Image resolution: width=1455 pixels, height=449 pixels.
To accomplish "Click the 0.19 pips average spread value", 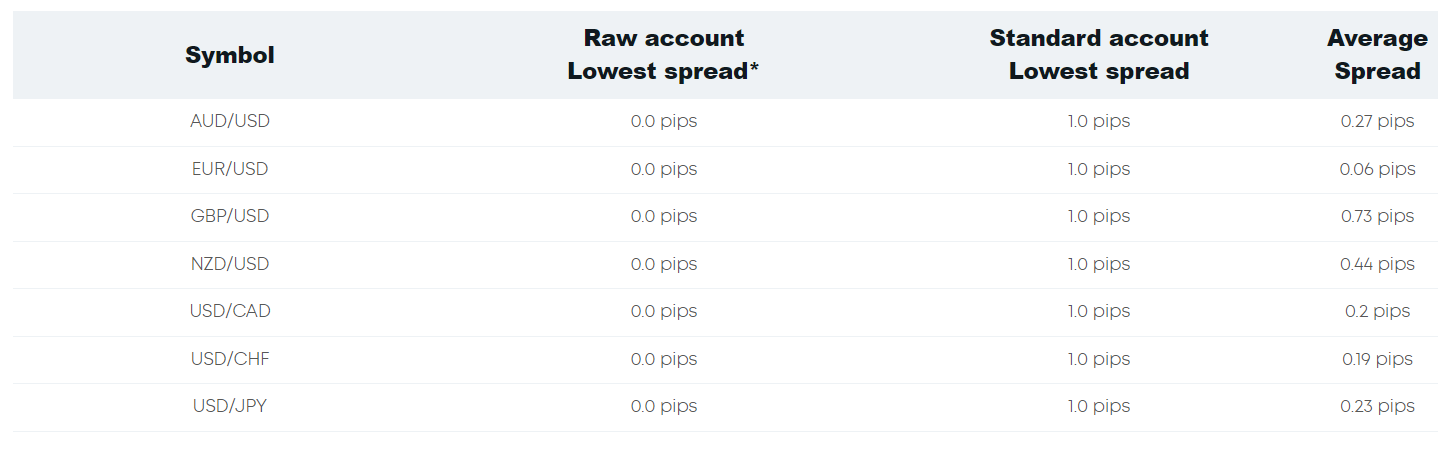I will tap(1378, 360).
